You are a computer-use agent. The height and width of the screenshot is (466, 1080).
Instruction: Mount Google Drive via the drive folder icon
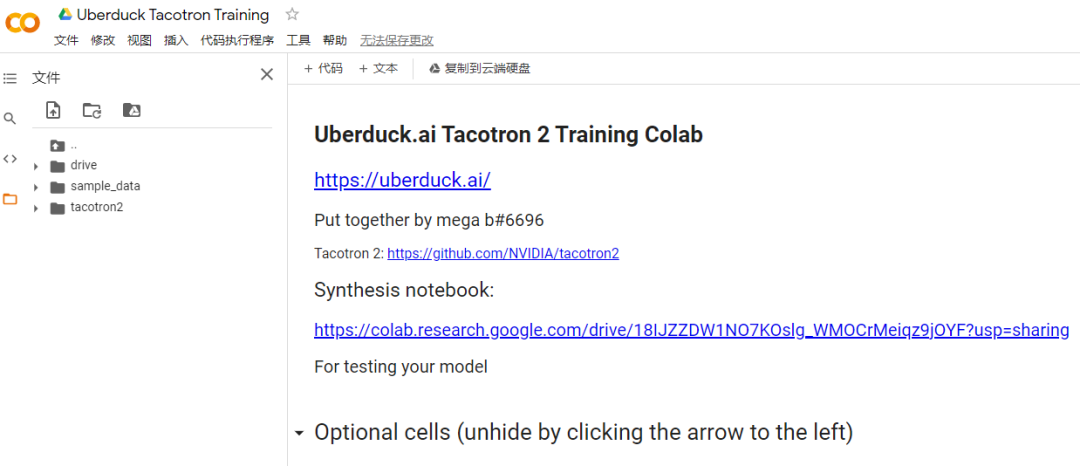[132, 110]
